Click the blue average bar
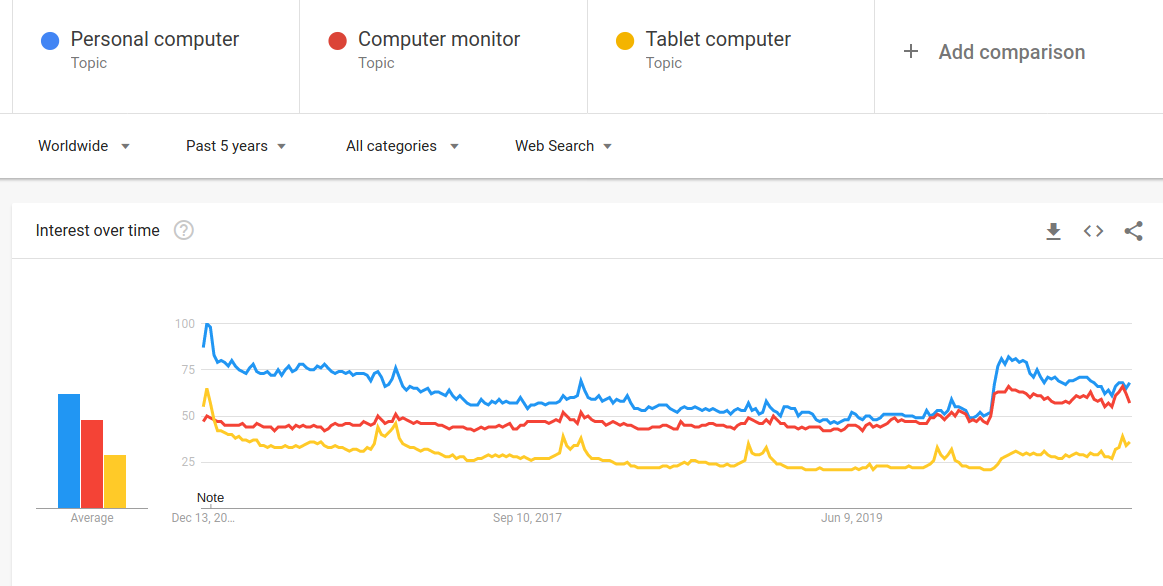Screen dimensions: 1163x586 [69, 450]
